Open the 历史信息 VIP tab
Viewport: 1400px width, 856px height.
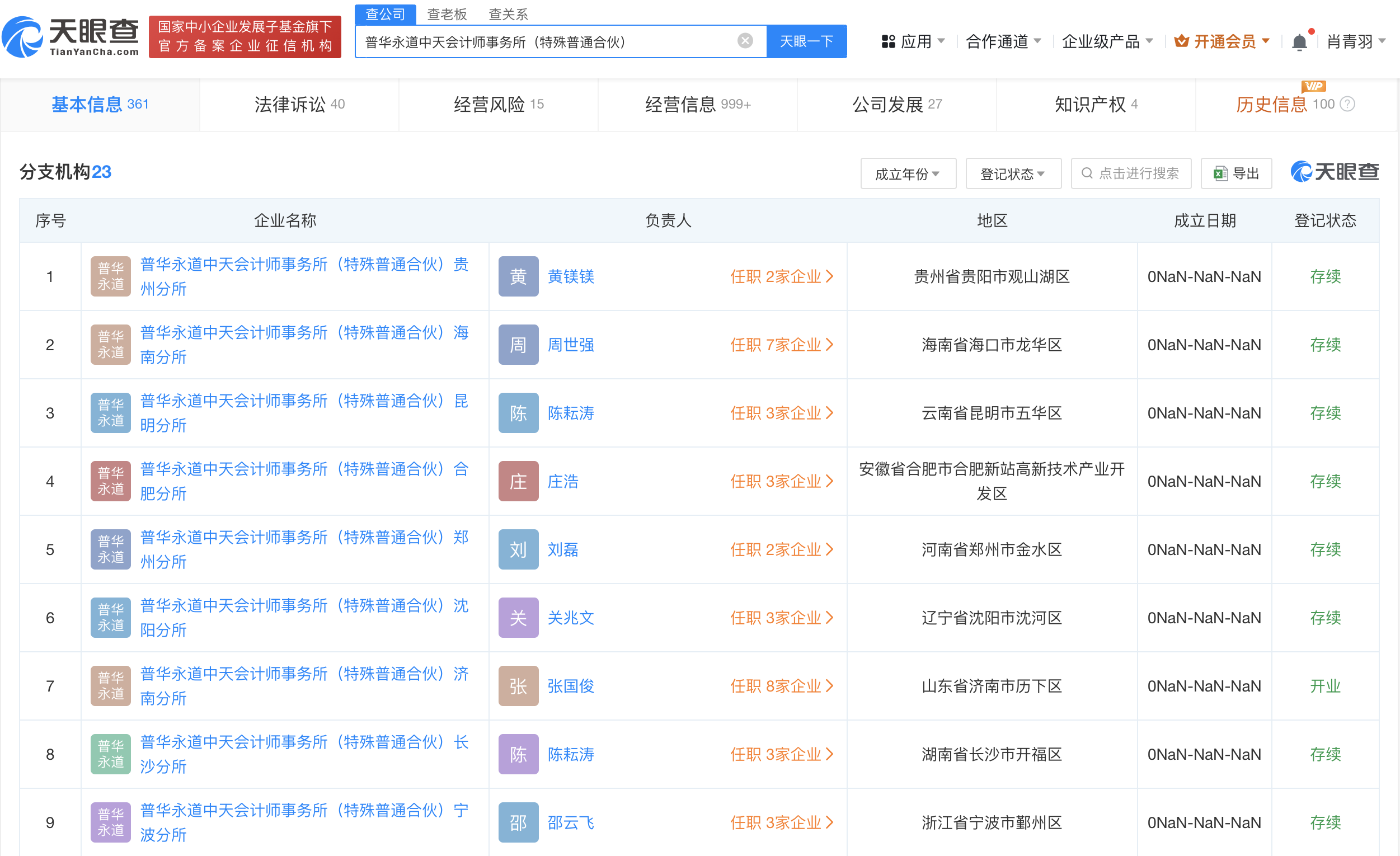click(x=1295, y=105)
